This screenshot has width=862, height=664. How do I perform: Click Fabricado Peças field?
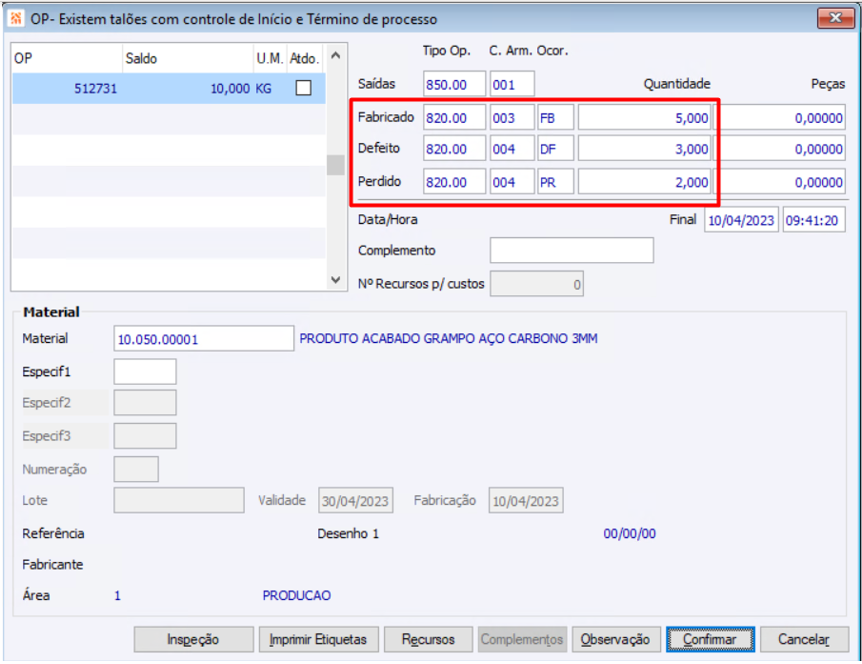781,118
